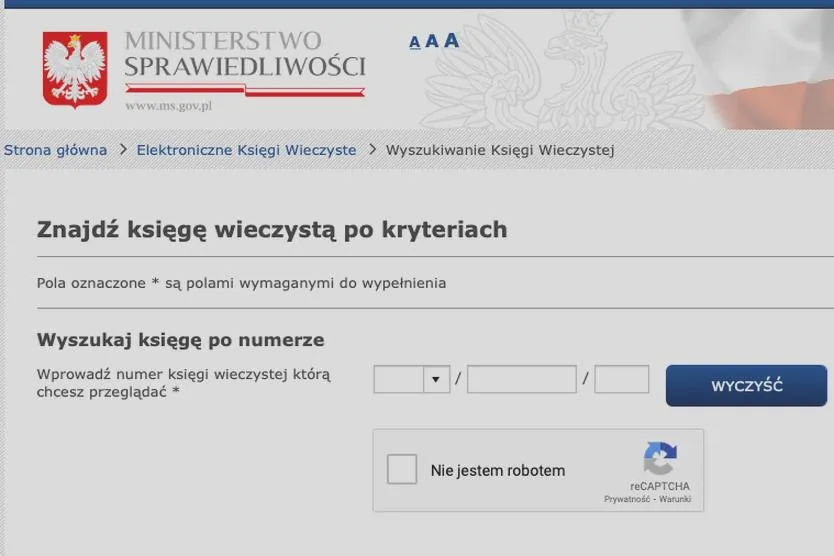Viewport: 834px width, 556px height.
Task: Open the Warunki reCAPTCHA link
Action: coord(675,499)
